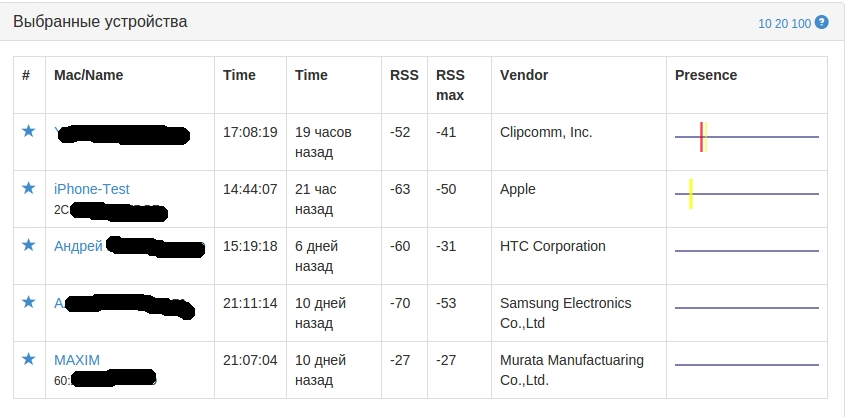Screen dimensions: 845x417
Task: Open the MAXIM device link
Action: (x=77, y=360)
